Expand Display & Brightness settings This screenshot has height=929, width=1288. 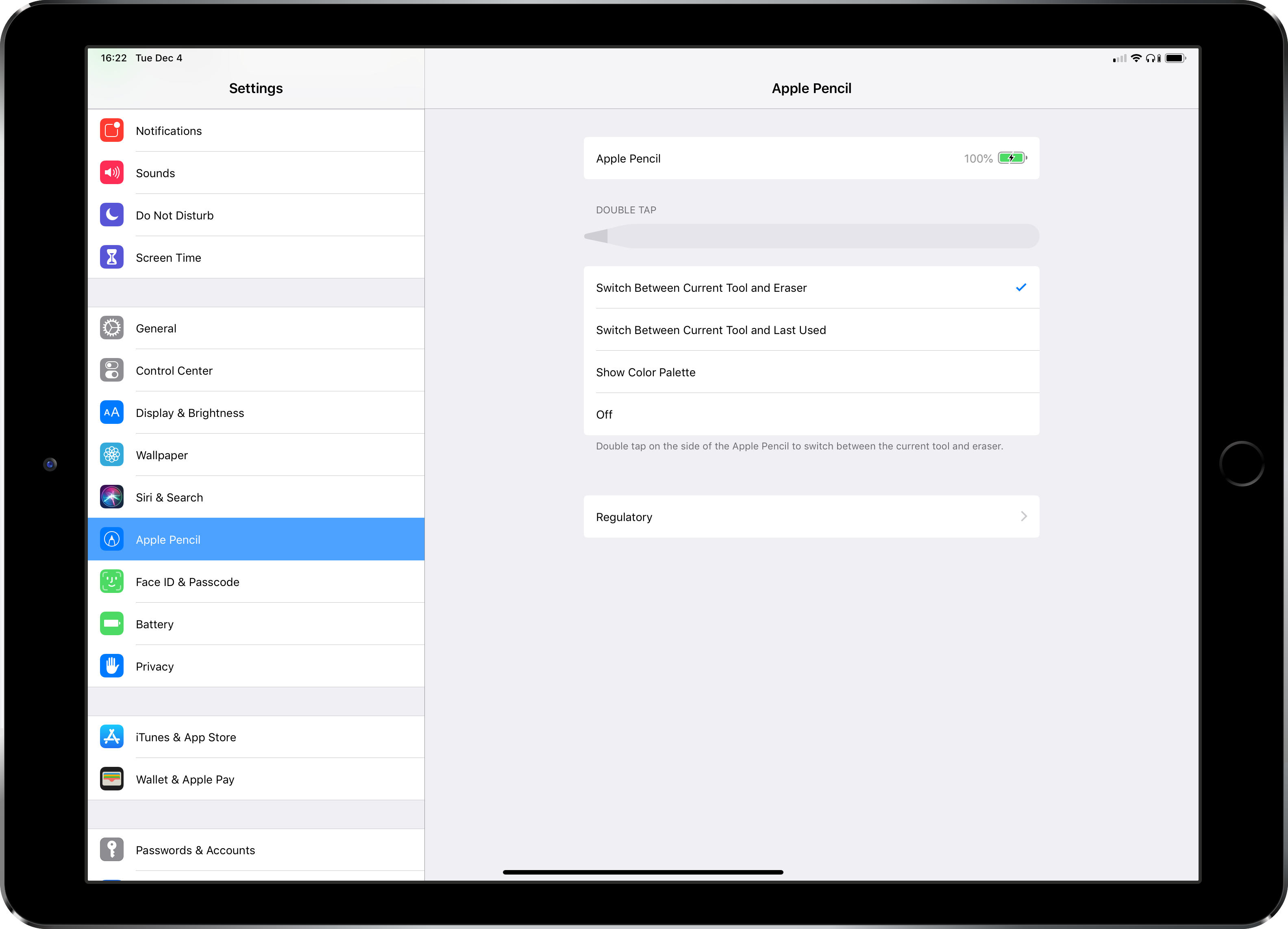pyautogui.click(x=255, y=412)
